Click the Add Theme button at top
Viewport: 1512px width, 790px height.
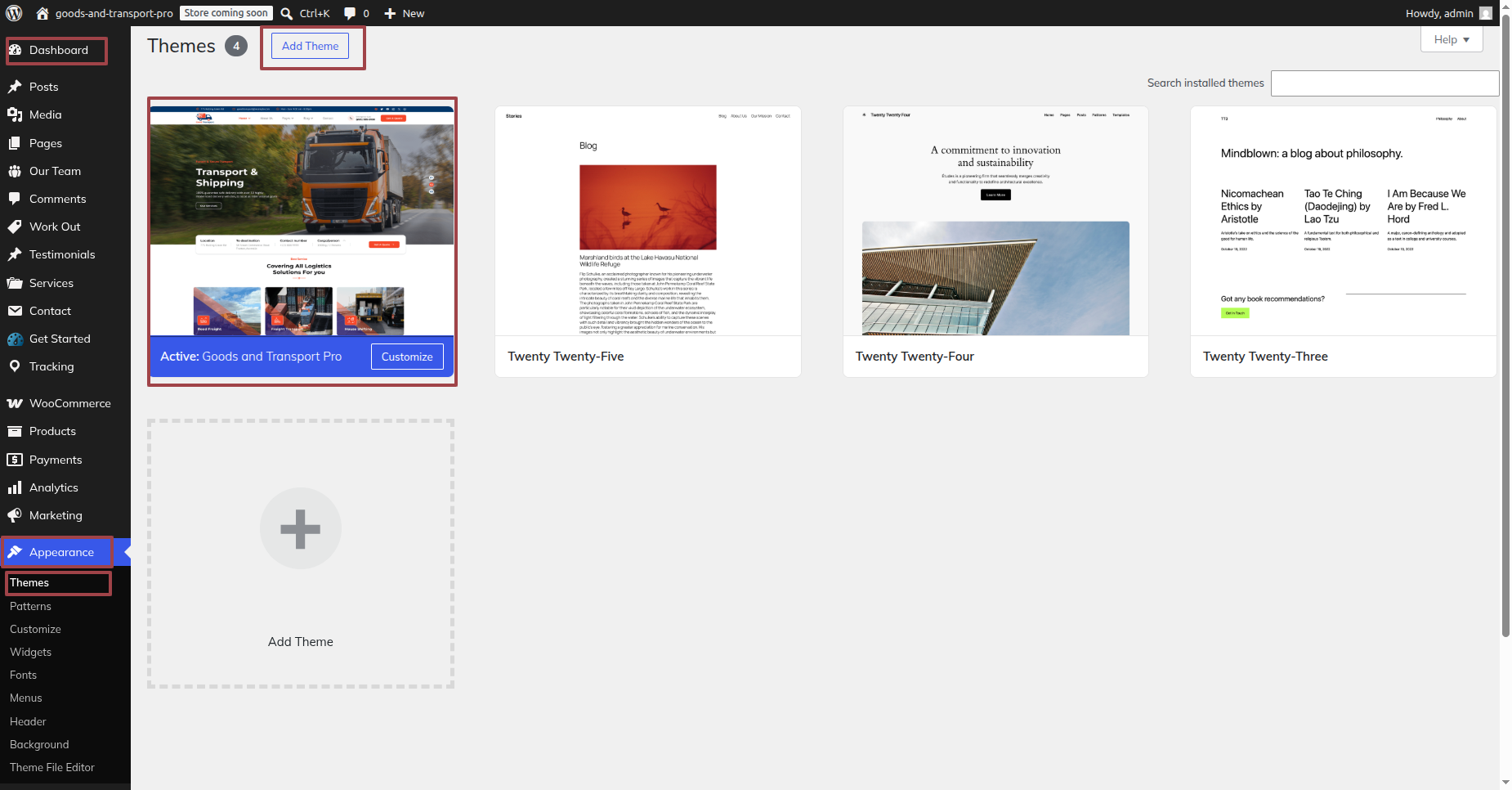click(x=311, y=46)
